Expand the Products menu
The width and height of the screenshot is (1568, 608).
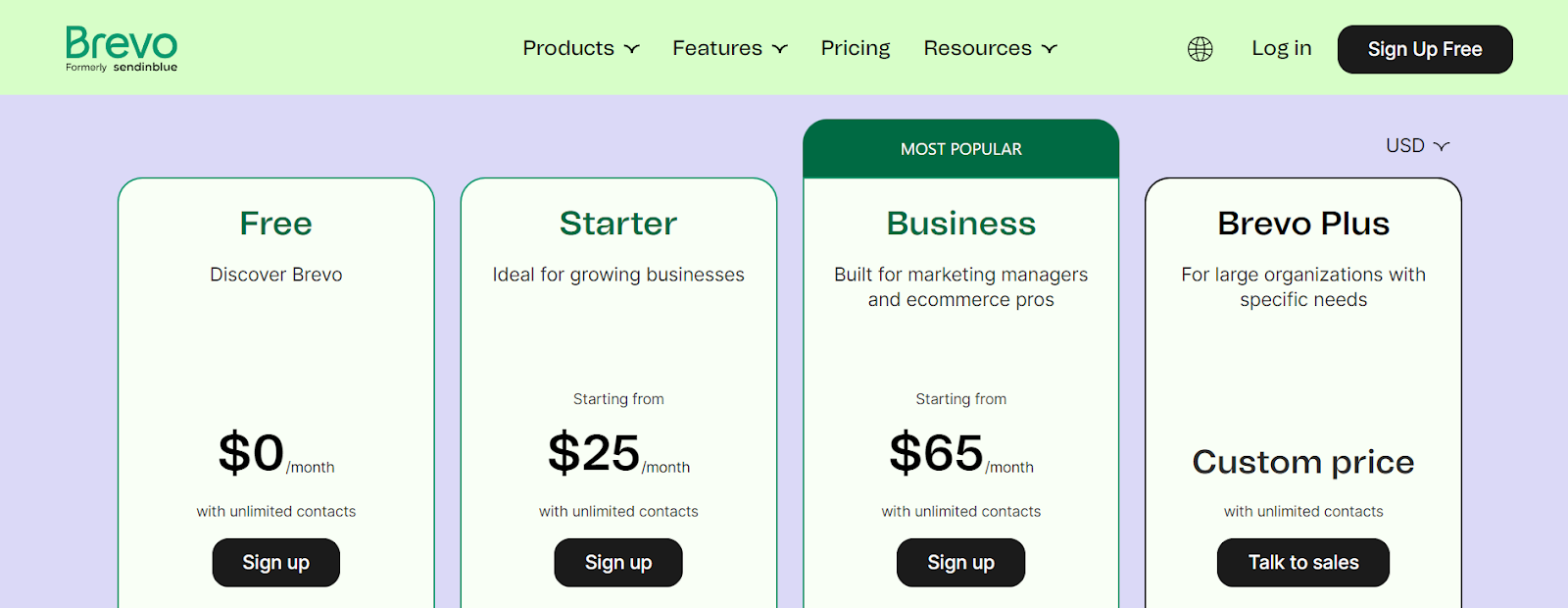[581, 48]
